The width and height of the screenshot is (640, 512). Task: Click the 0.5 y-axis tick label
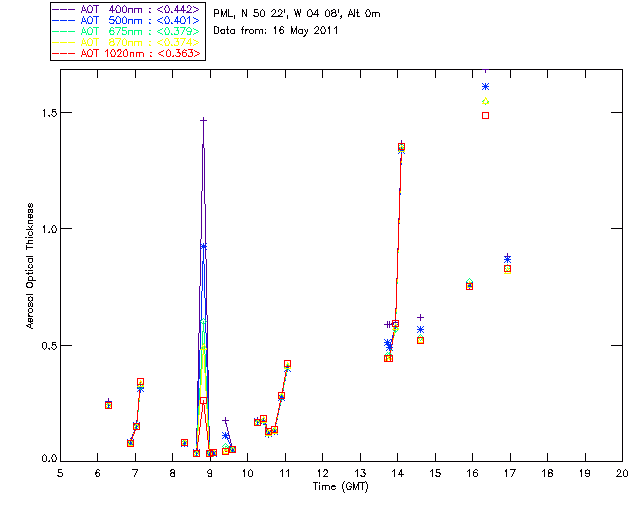pyautogui.click(x=49, y=345)
